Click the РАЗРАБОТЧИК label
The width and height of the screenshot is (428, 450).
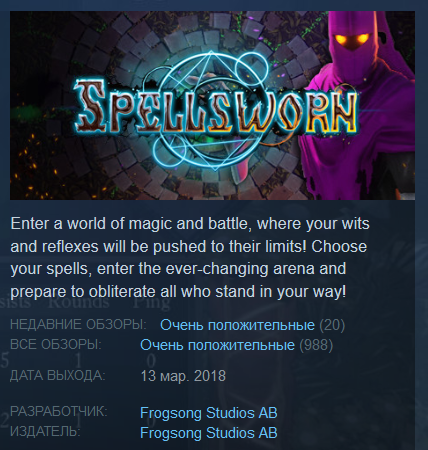point(59,411)
